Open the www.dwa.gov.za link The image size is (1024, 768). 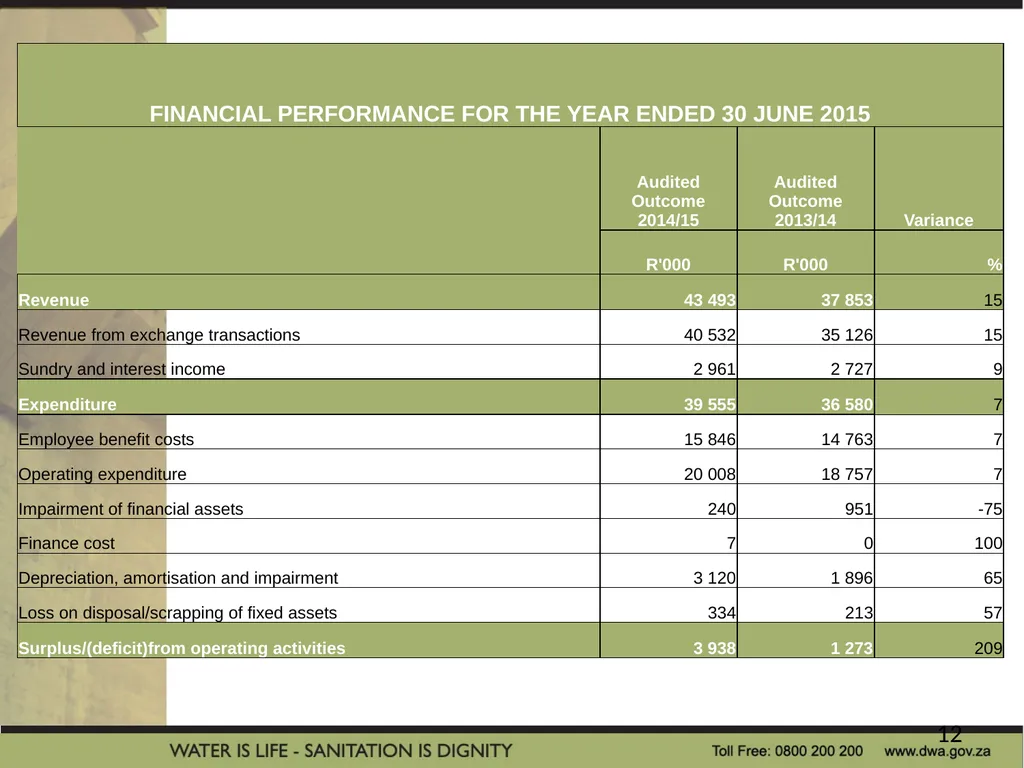click(x=937, y=751)
